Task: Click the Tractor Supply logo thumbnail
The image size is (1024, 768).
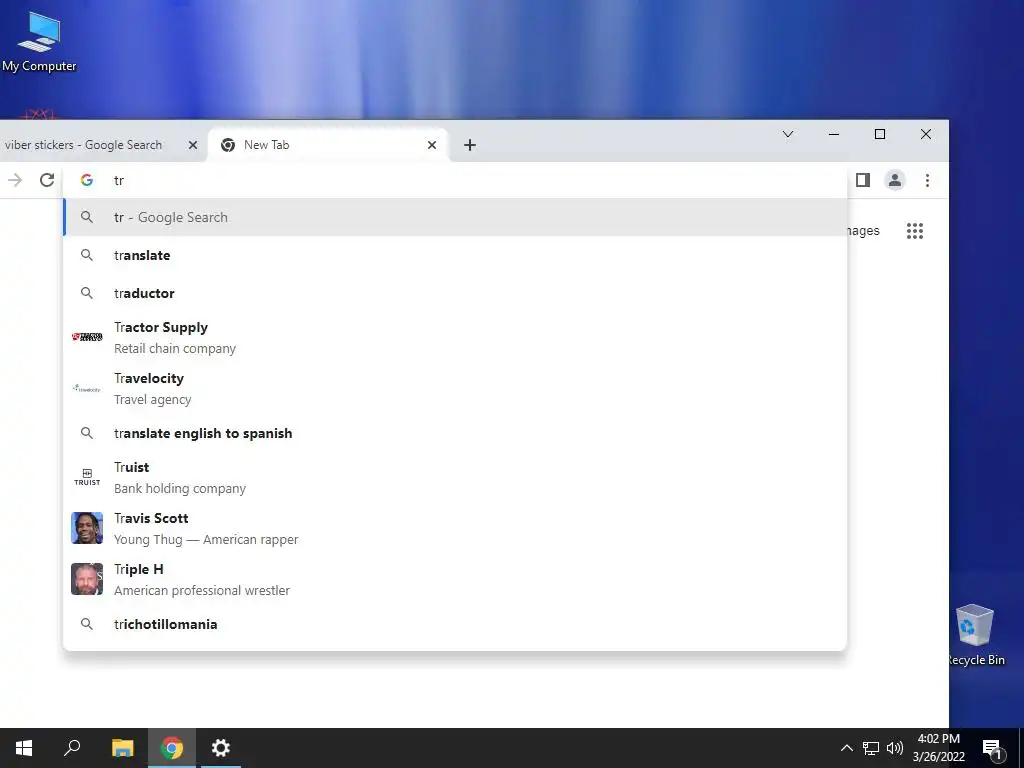Action: click(87, 337)
